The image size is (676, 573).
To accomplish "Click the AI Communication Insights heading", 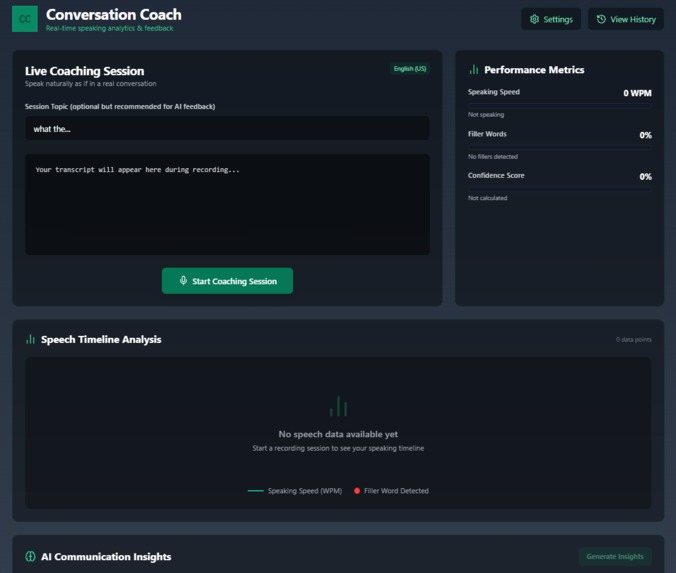I will coord(106,557).
